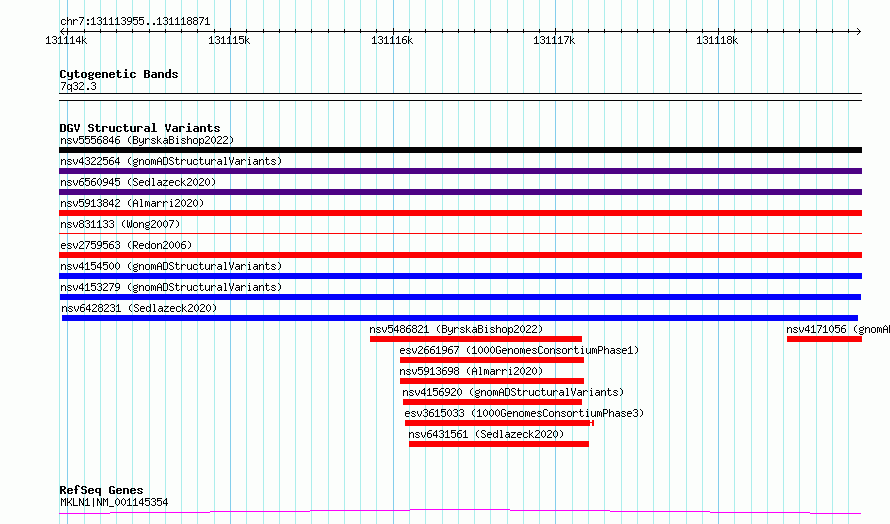Open nsv5486821 (ByrskaBishop2022) label

(456, 329)
